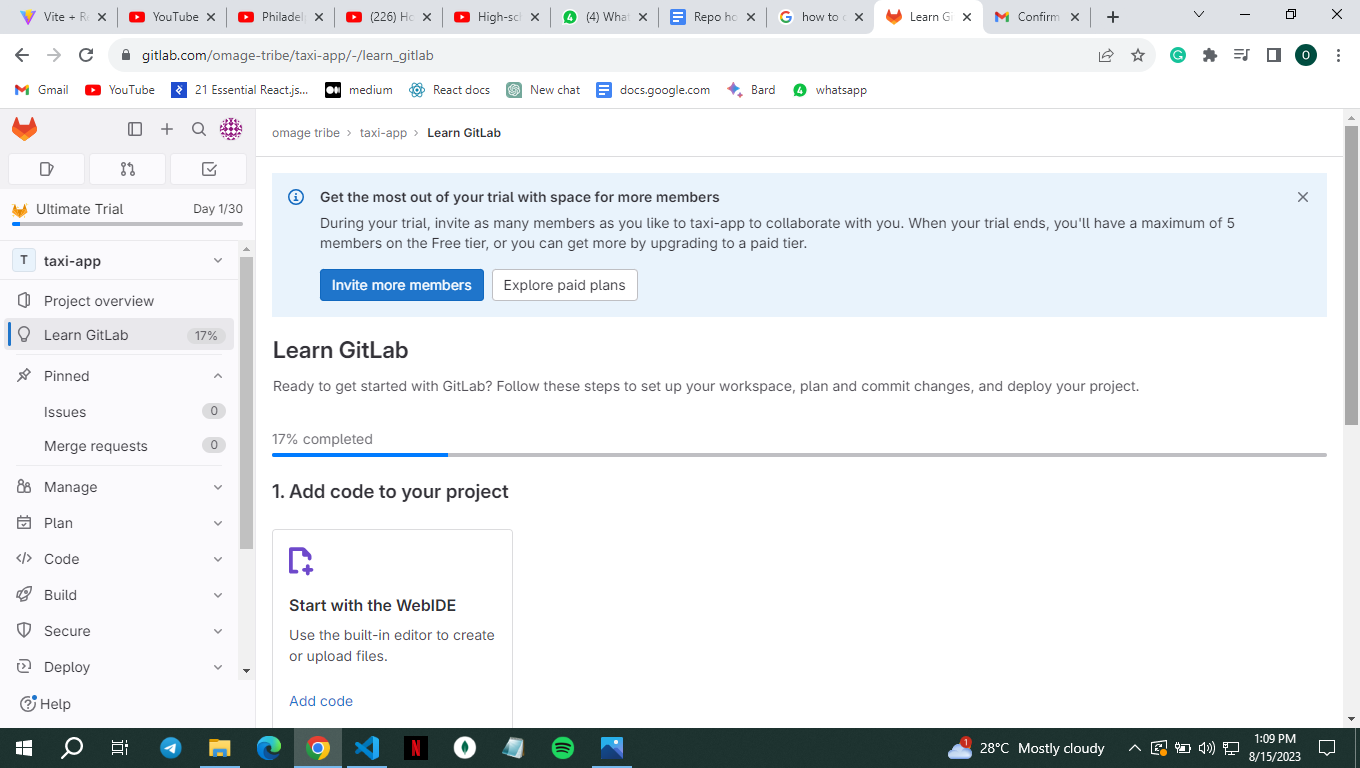Follow the Add code link
Image resolution: width=1360 pixels, height=768 pixels.
(321, 701)
